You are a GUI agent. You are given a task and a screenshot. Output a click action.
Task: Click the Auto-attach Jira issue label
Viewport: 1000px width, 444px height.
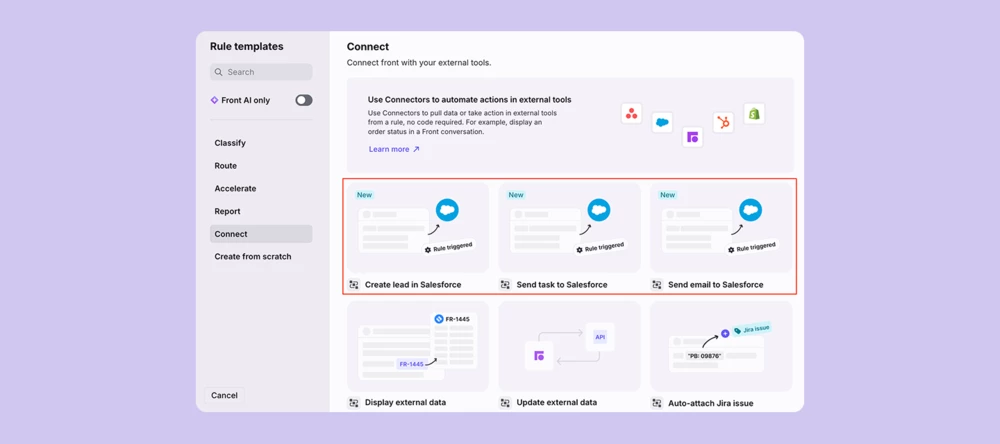tap(710, 403)
